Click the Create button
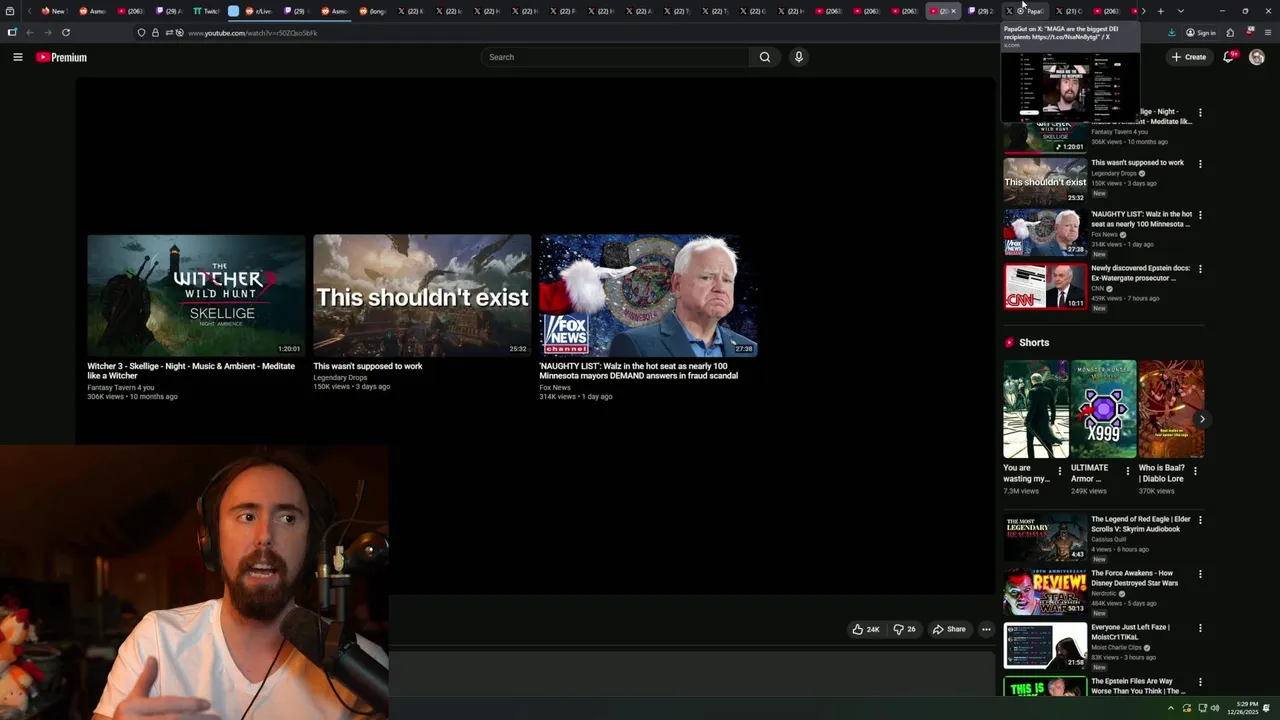 [x=1189, y=57]
